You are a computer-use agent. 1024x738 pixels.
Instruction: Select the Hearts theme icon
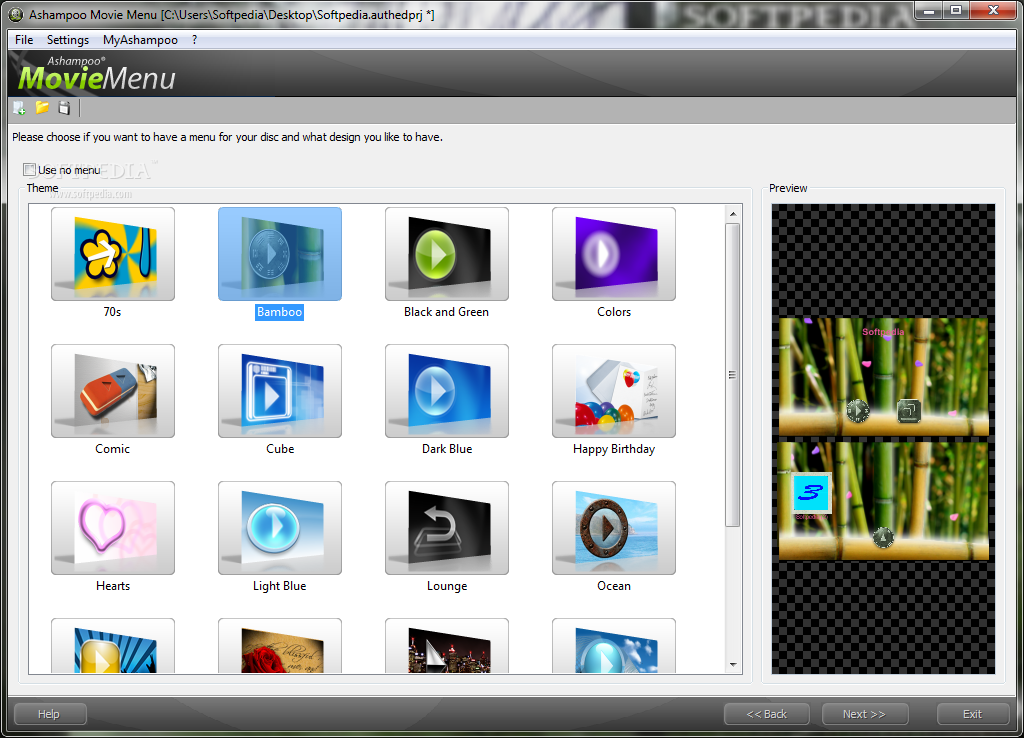click(x=113, y=528)
